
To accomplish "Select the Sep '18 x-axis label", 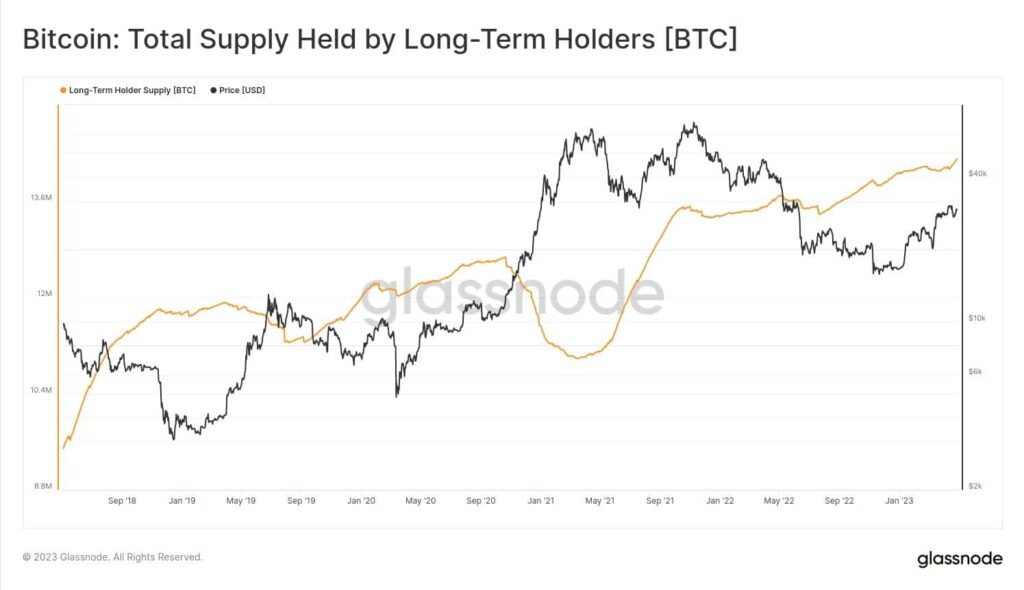I will point(121,500).
